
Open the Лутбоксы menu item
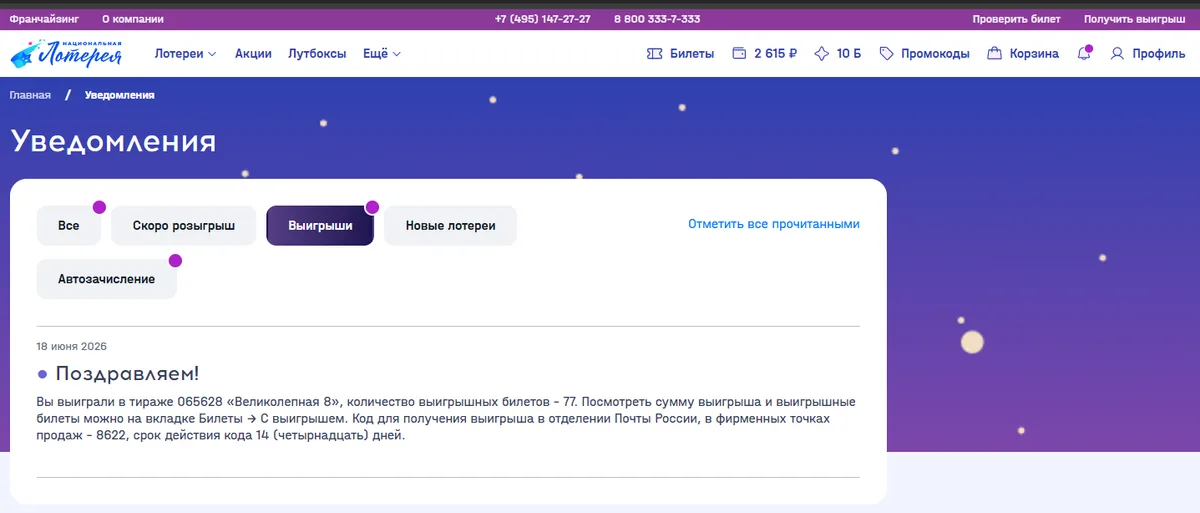pyautogui.click(x=317, y=54)
